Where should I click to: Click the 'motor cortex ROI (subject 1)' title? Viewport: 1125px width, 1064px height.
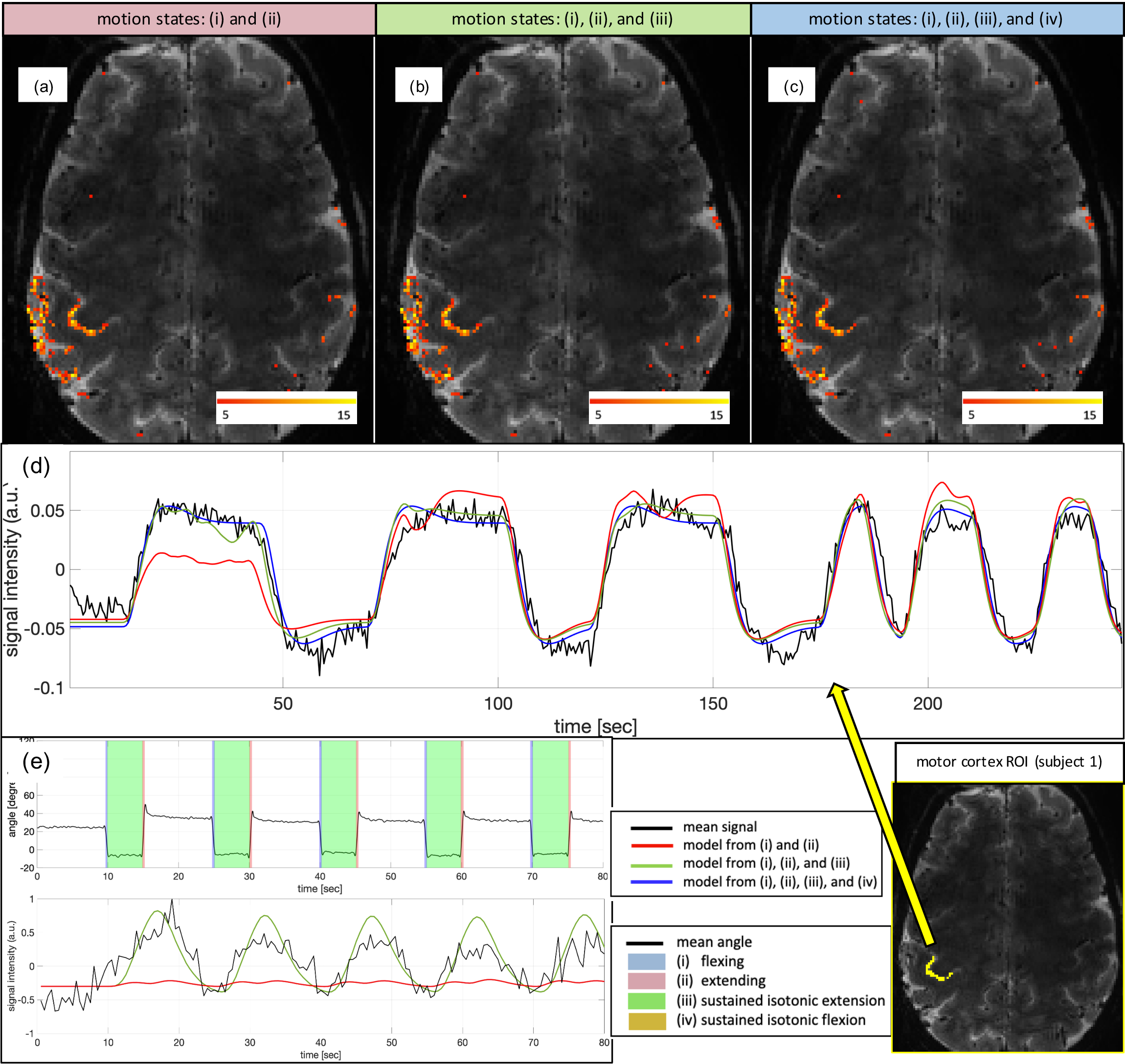click(1009, 762)
